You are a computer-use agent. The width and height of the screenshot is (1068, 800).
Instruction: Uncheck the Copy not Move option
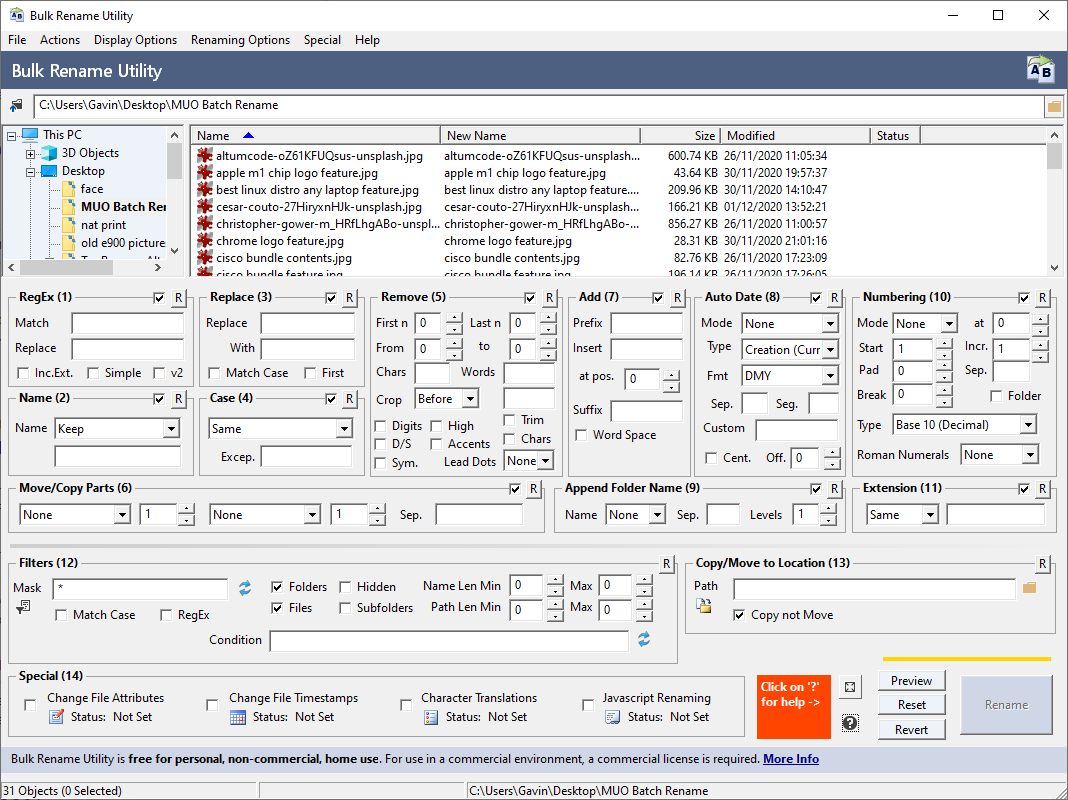coord(739,615)
